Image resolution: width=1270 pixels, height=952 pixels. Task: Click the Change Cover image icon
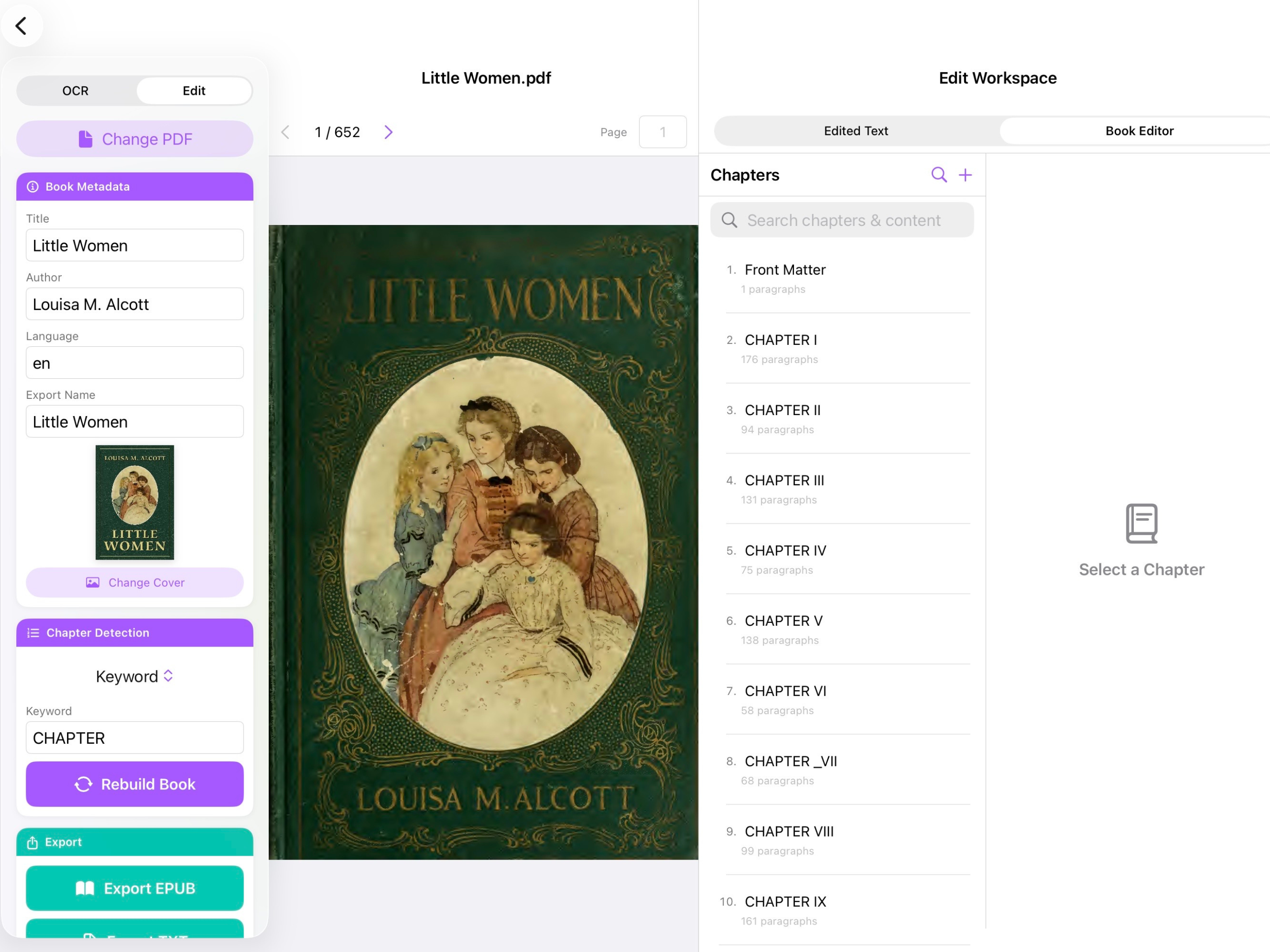[x=93, y=583]
